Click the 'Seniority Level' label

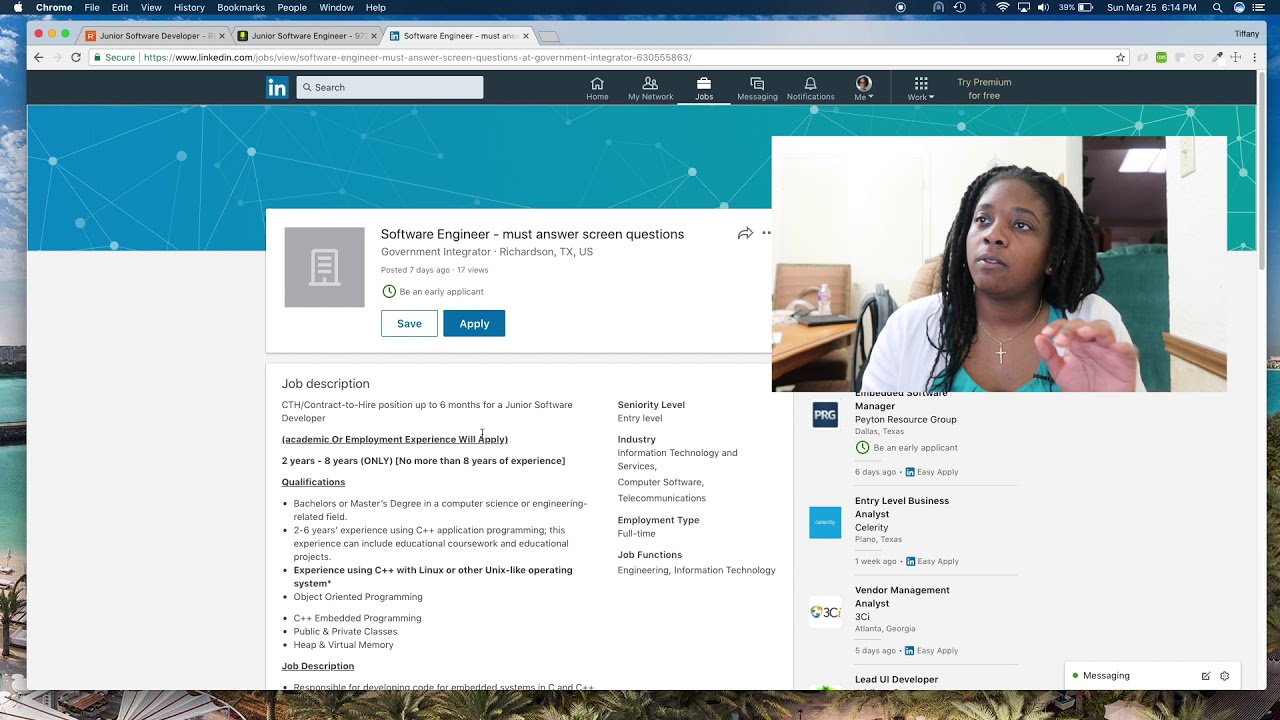click(651, 405)
